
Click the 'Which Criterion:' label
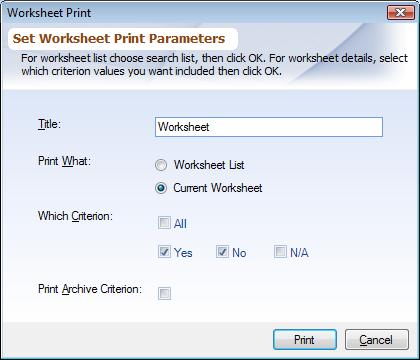[75, 216]
